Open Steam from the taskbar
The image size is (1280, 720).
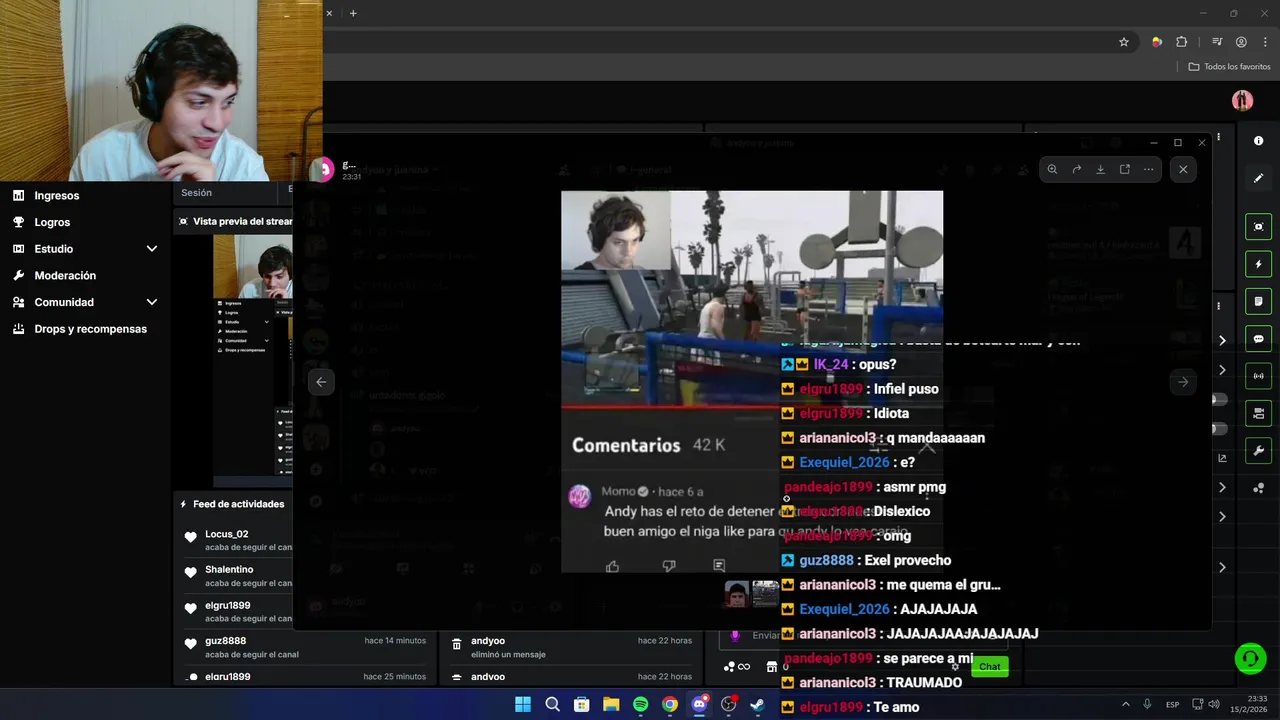coord(758,704)
